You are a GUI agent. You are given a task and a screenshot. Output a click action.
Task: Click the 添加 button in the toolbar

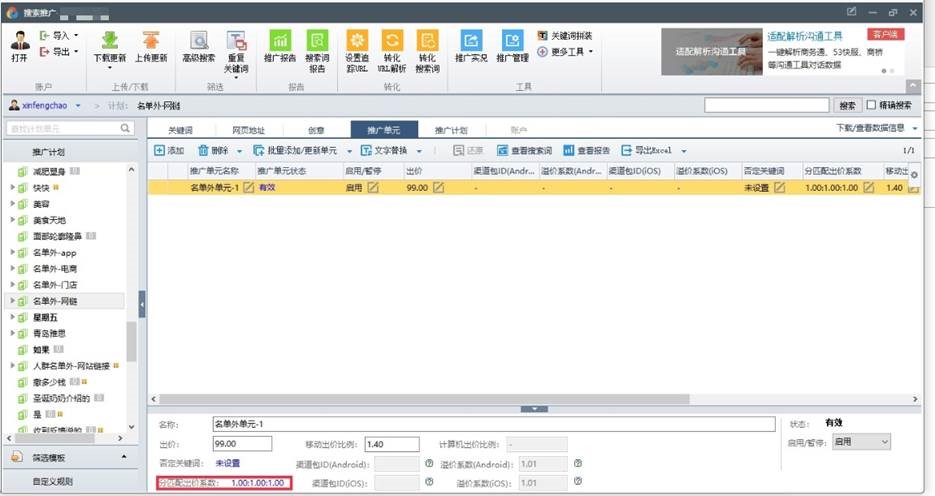pos(169,150)
